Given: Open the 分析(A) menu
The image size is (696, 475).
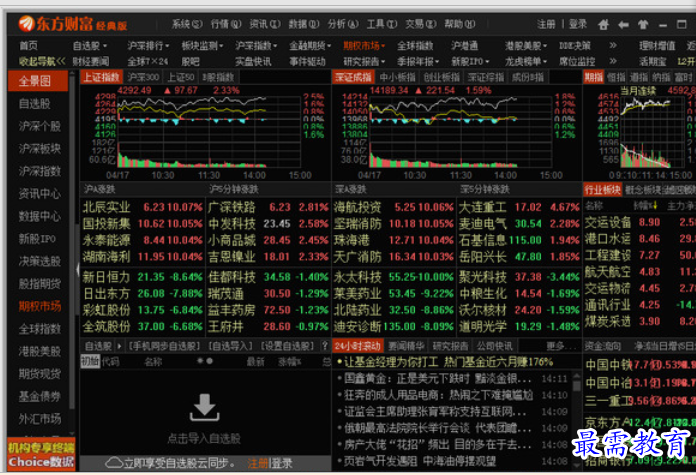Looking at the screenshot, I should (343, 24).
